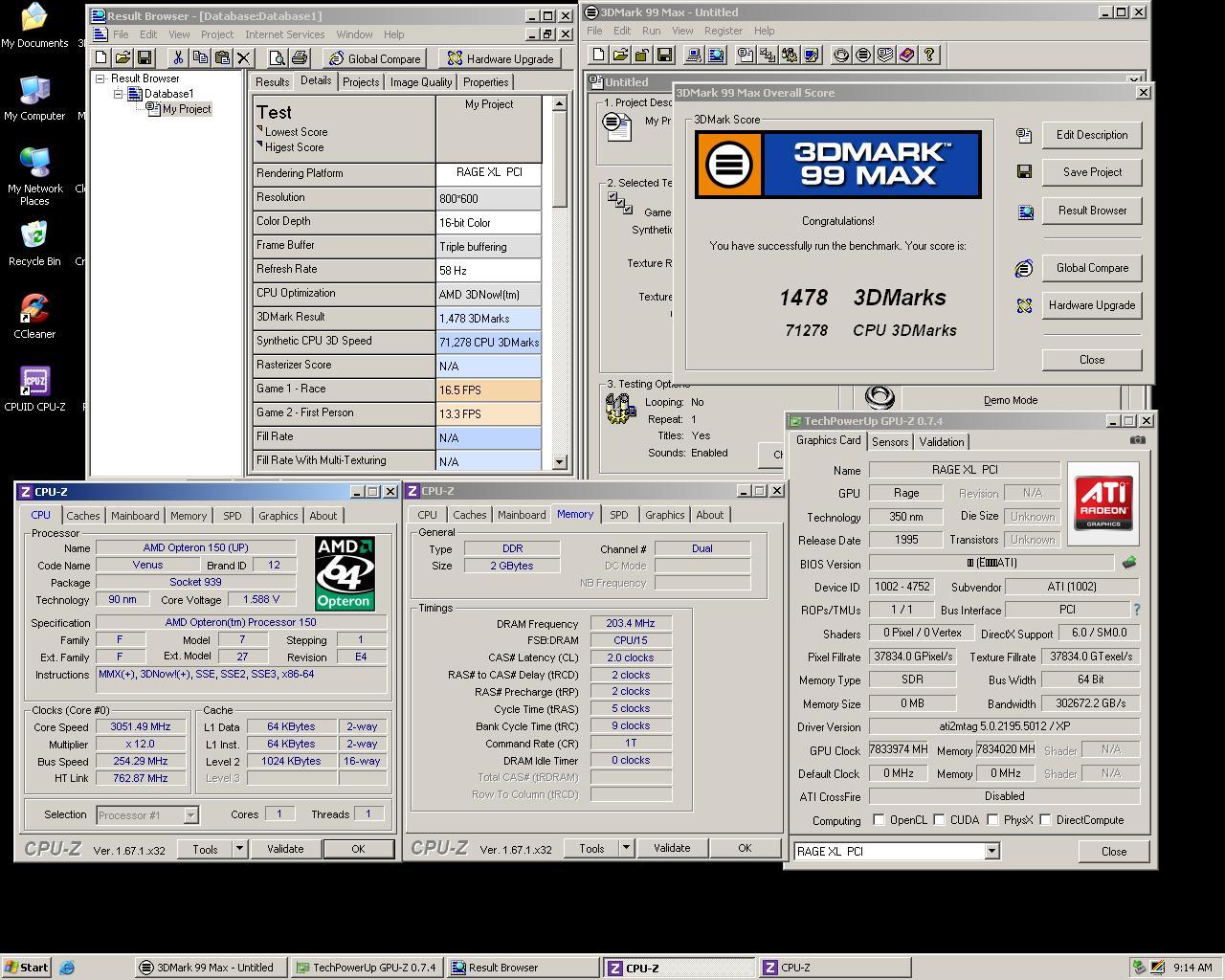The image size is (1225, 980).
Task: Click the Hardware Upgrade toolbar button in Result Browser
Action: (501, 58)
